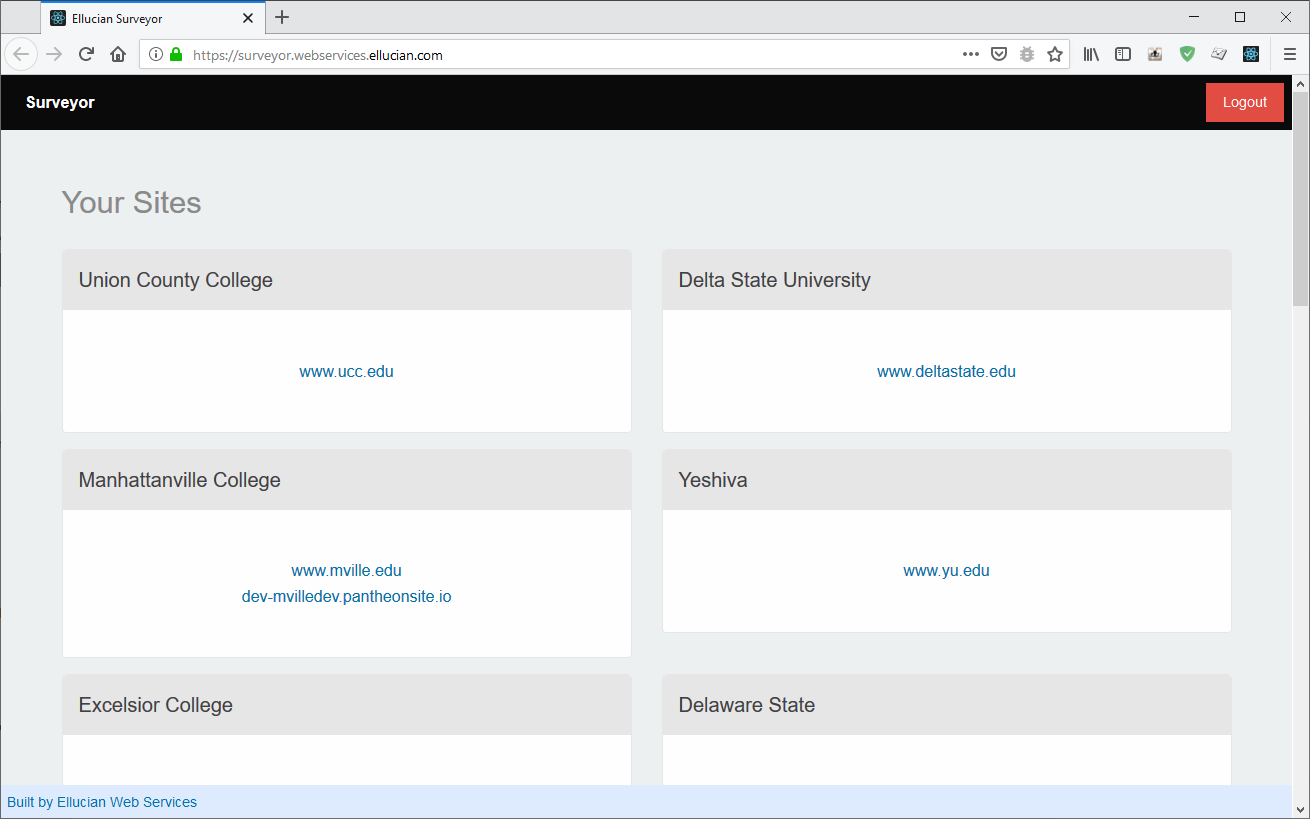Click the Logout button
The height and width of the screenshot is (819, 1310).
(1245, 102)
